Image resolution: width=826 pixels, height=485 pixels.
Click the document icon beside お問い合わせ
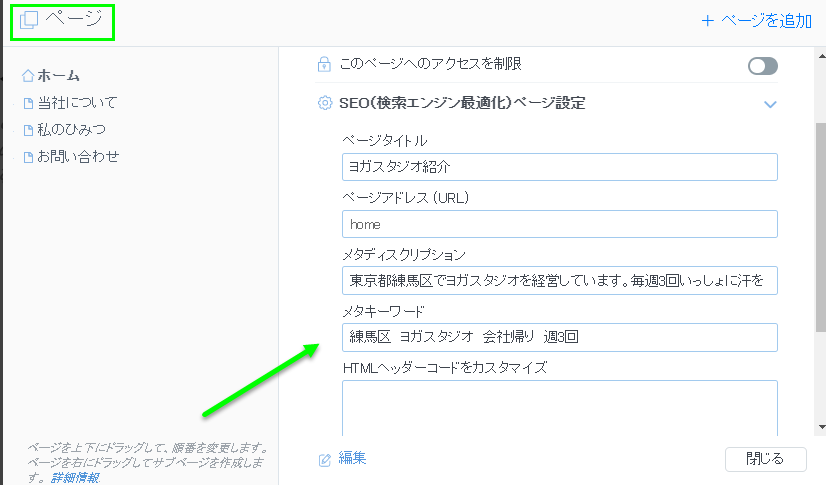tap(28, 157)
